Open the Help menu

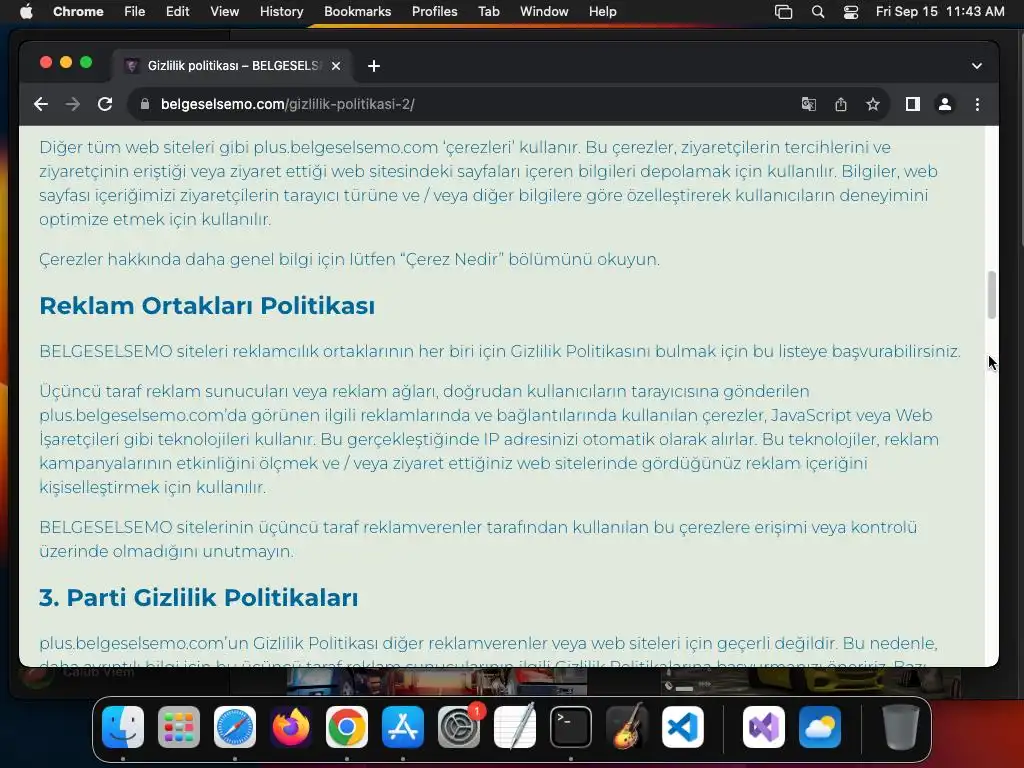tap(602, 11)
